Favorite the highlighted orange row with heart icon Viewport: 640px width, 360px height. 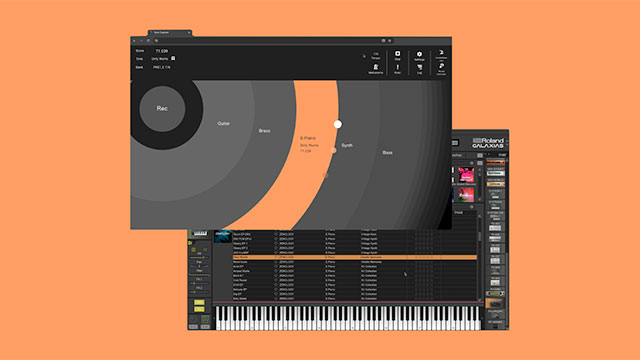point(276,258)
